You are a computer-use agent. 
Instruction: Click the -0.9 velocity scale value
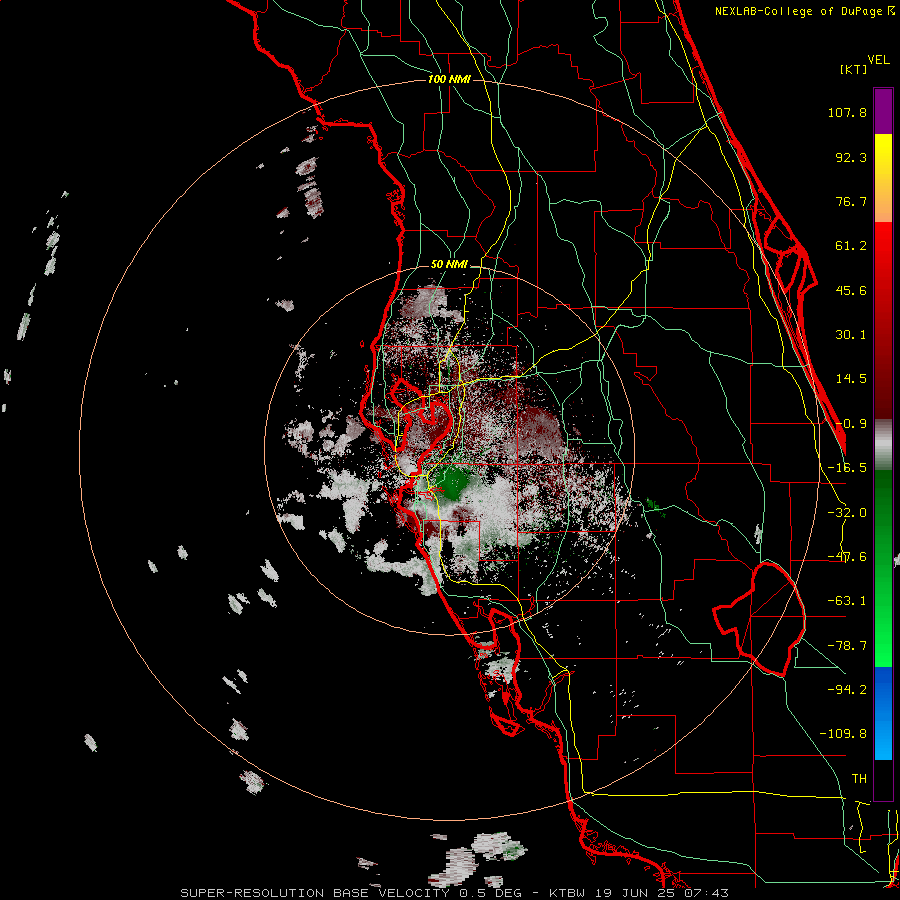point(851,424)
